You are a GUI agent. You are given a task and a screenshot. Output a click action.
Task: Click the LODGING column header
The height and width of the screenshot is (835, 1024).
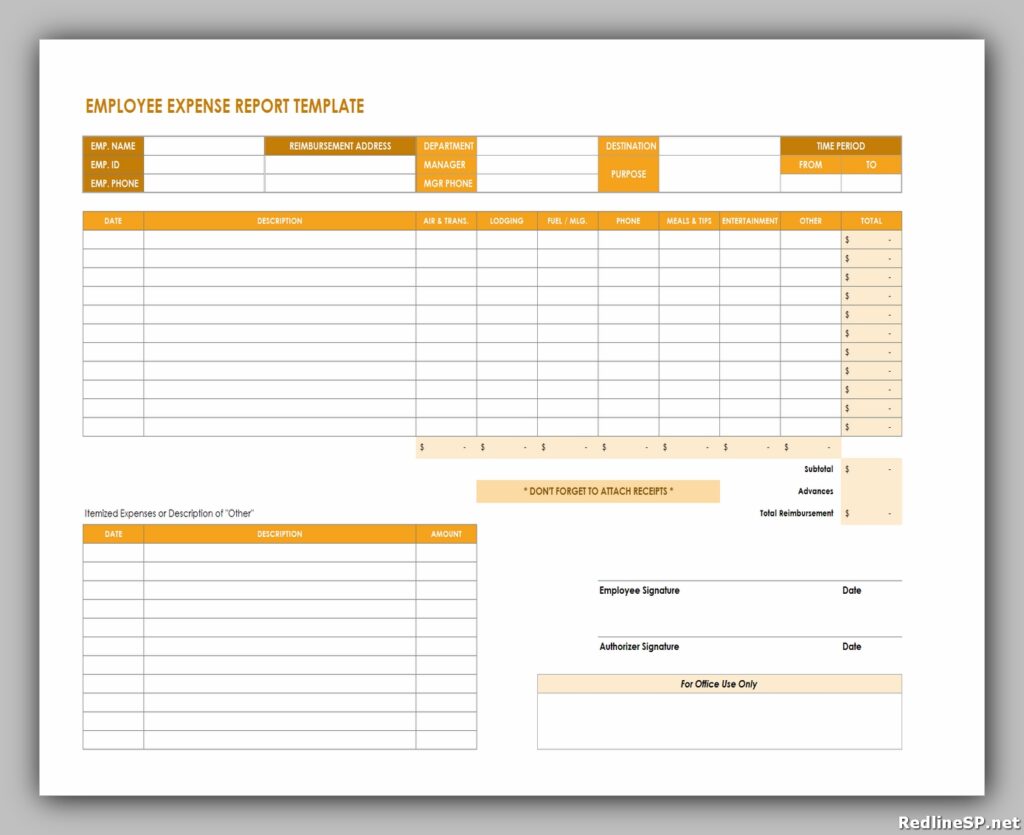(507, 221)
